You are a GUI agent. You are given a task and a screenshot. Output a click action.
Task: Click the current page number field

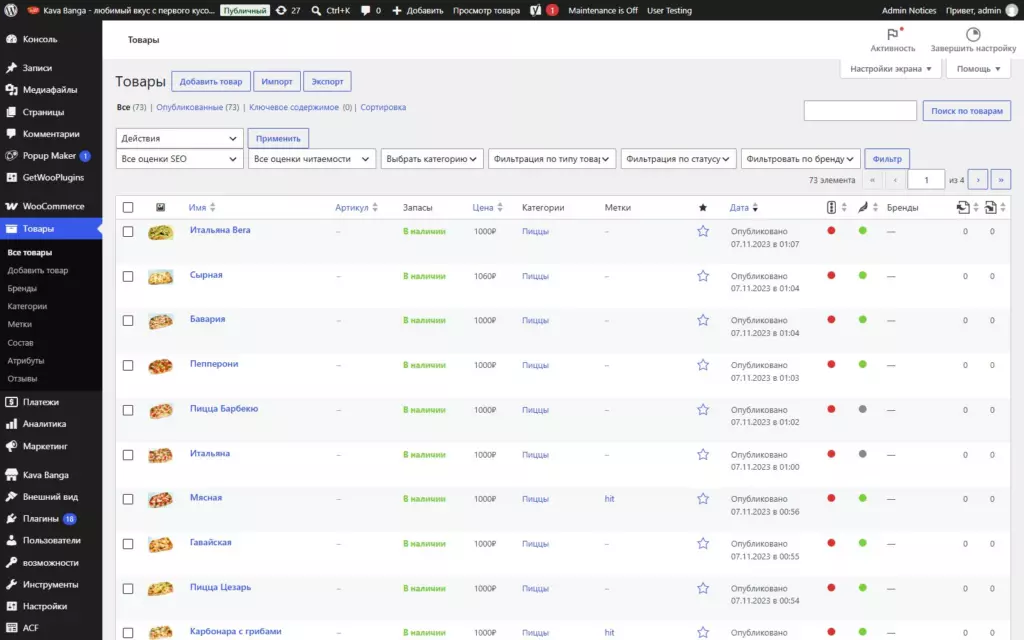(925, 180)
